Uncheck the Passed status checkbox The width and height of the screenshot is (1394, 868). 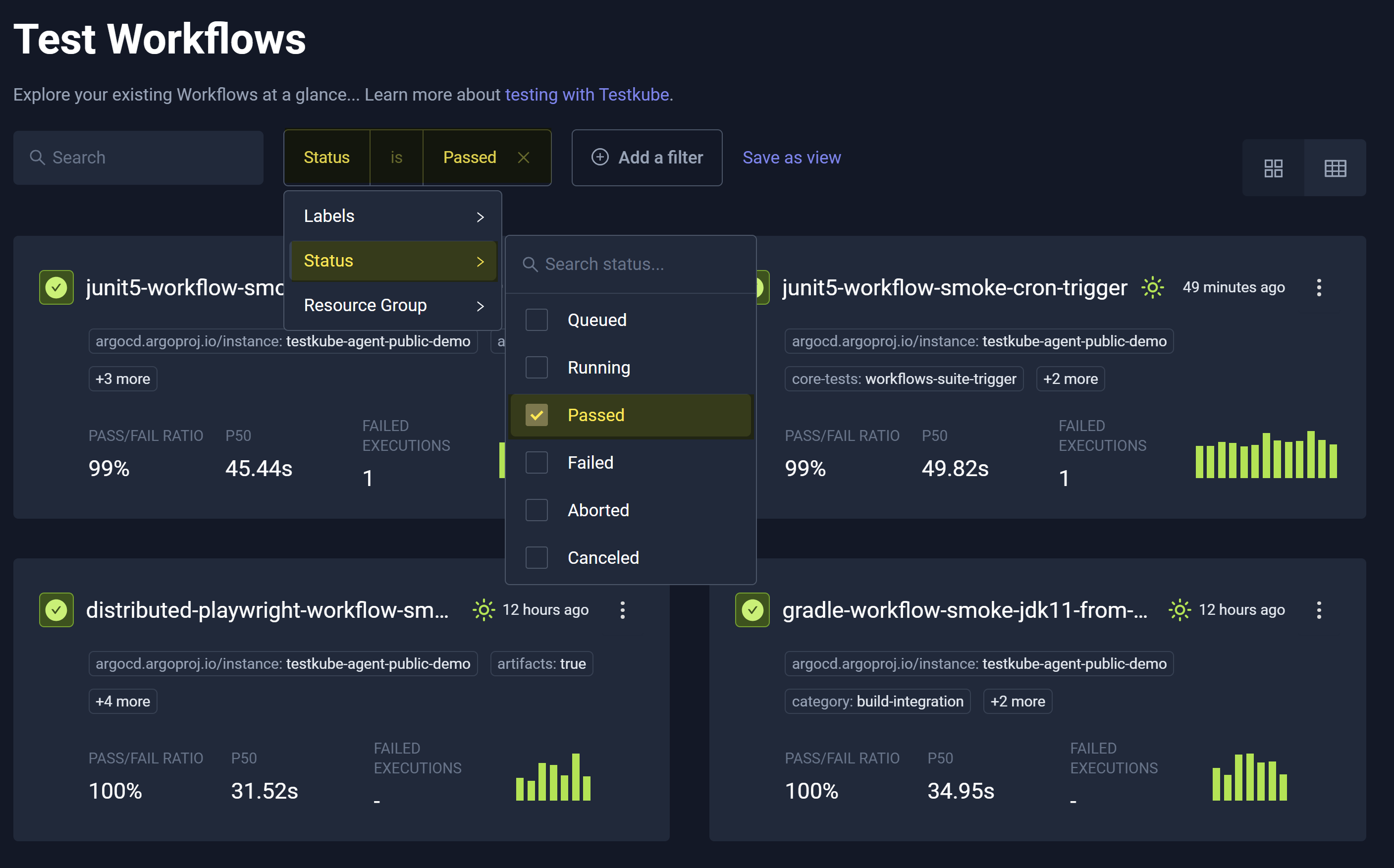pyautogui.click(x=536, y=415)
